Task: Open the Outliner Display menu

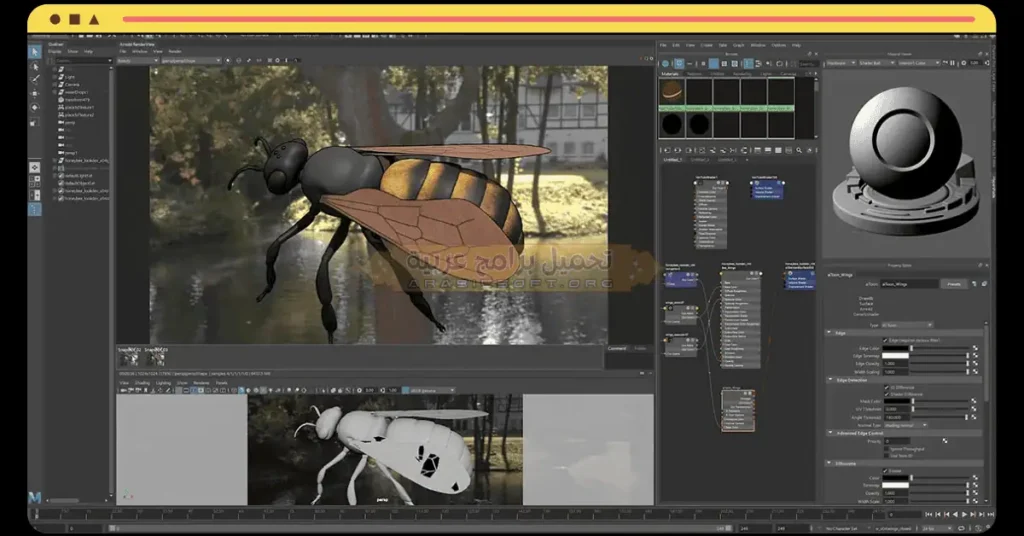Action: click(x=55, y=52)
